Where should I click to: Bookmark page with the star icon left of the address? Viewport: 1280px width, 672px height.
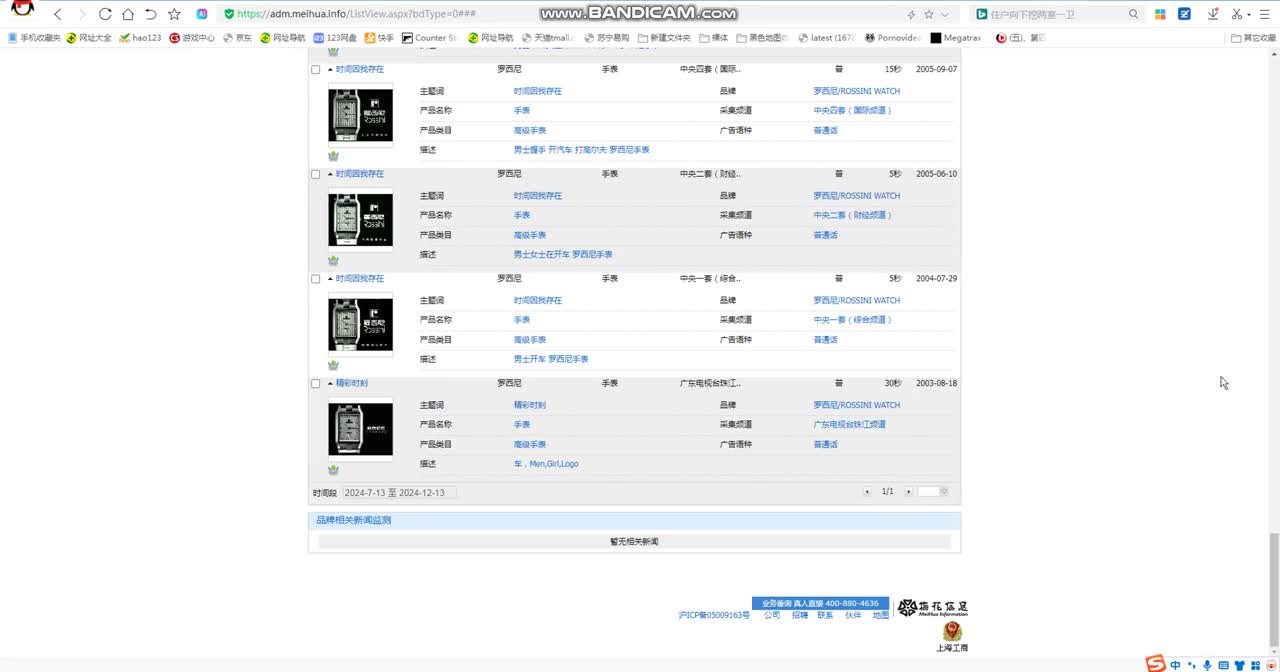point(174,14)
